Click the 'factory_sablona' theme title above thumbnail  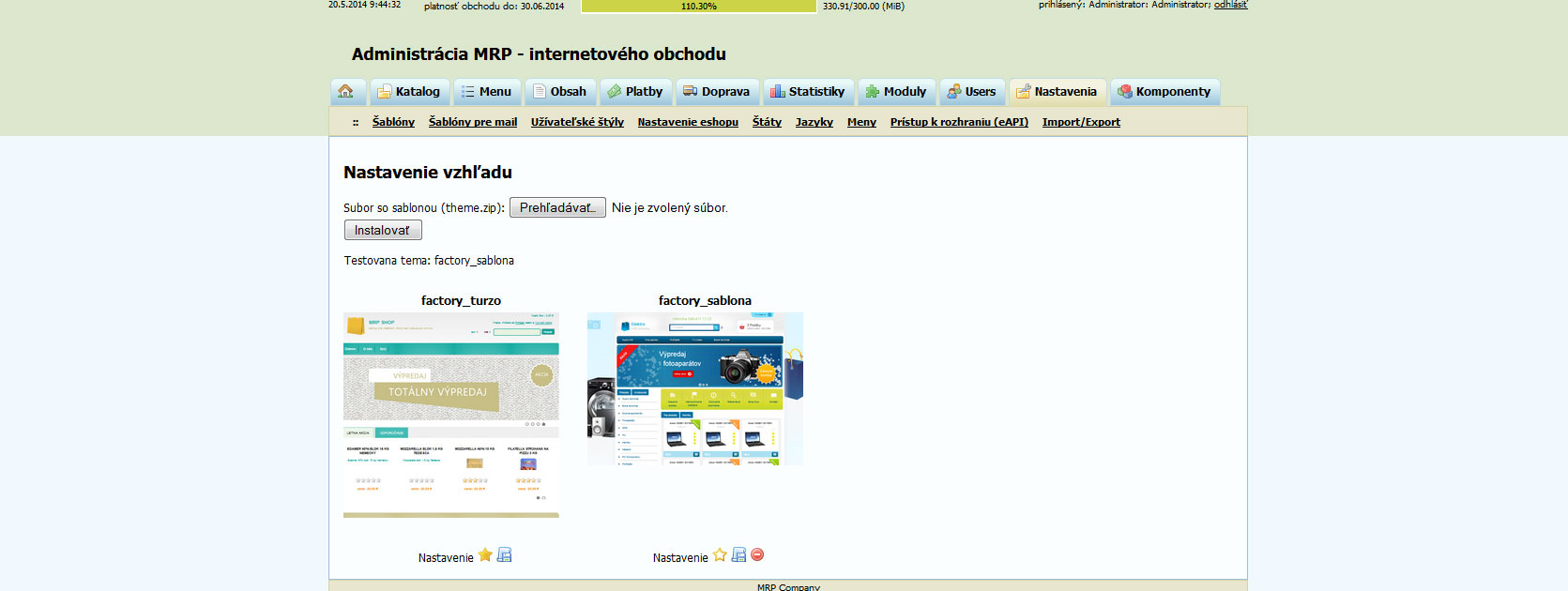[x=705, y=301]
